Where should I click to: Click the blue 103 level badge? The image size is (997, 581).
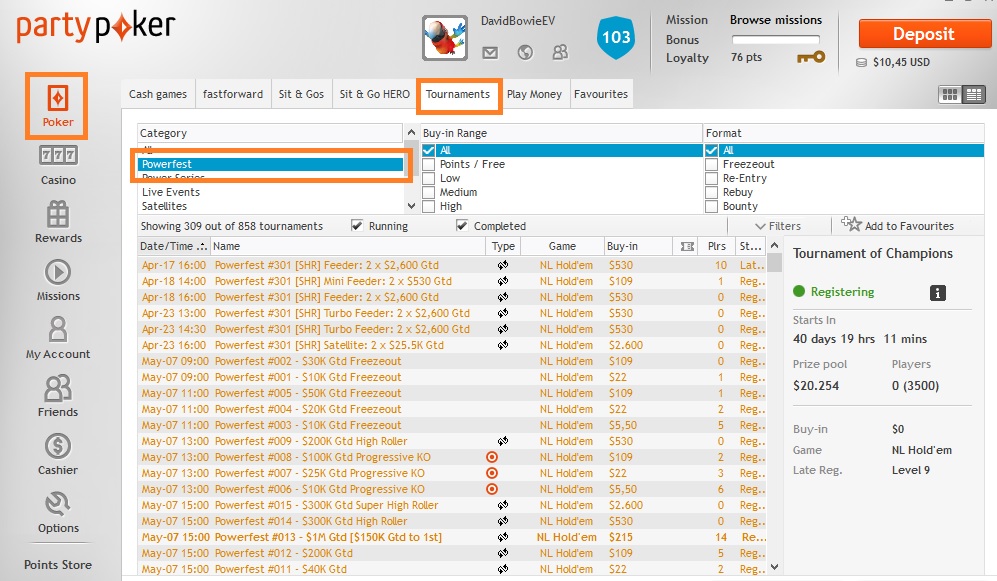click(616, 38)
